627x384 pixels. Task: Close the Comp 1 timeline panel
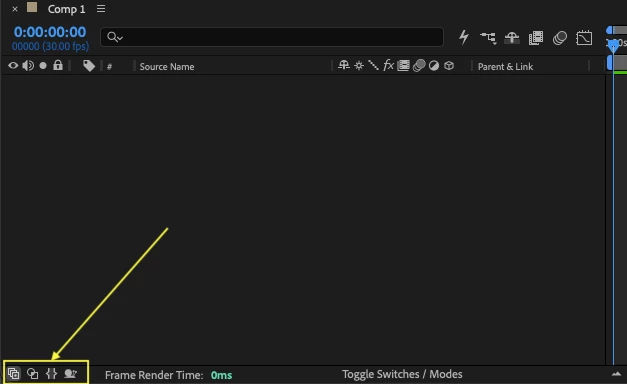pyautogui.click(x=15, y=9)
